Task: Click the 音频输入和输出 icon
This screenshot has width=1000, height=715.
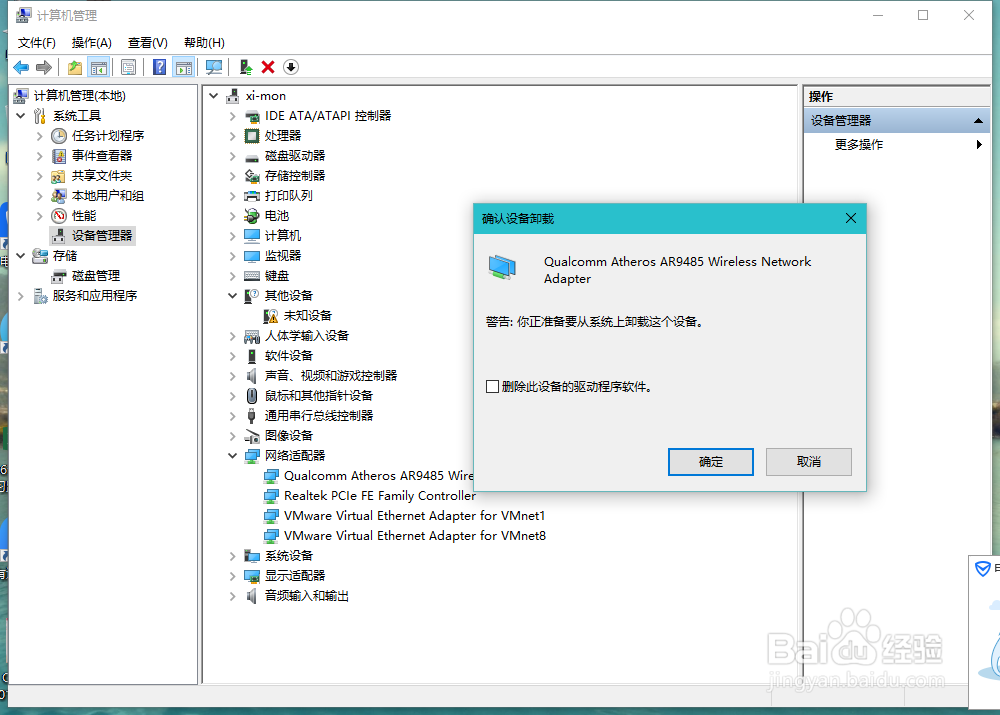Action: 252,596
